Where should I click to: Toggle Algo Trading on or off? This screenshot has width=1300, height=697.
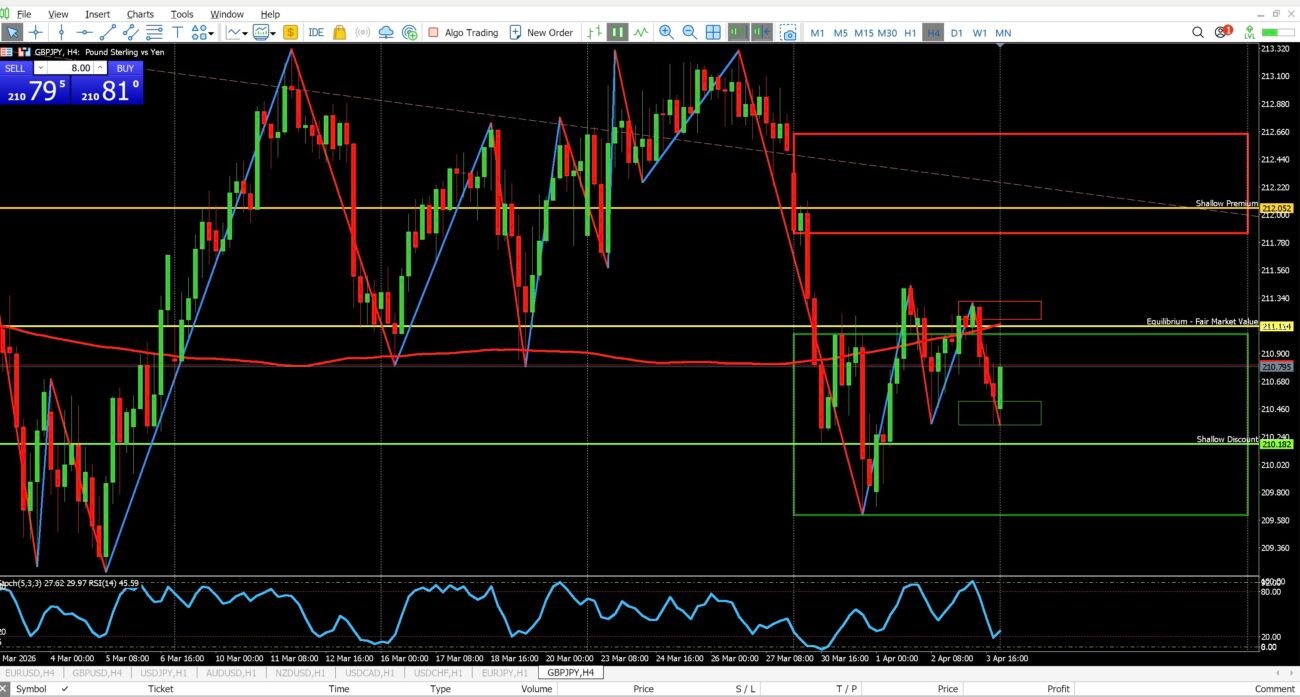point(463,33)
